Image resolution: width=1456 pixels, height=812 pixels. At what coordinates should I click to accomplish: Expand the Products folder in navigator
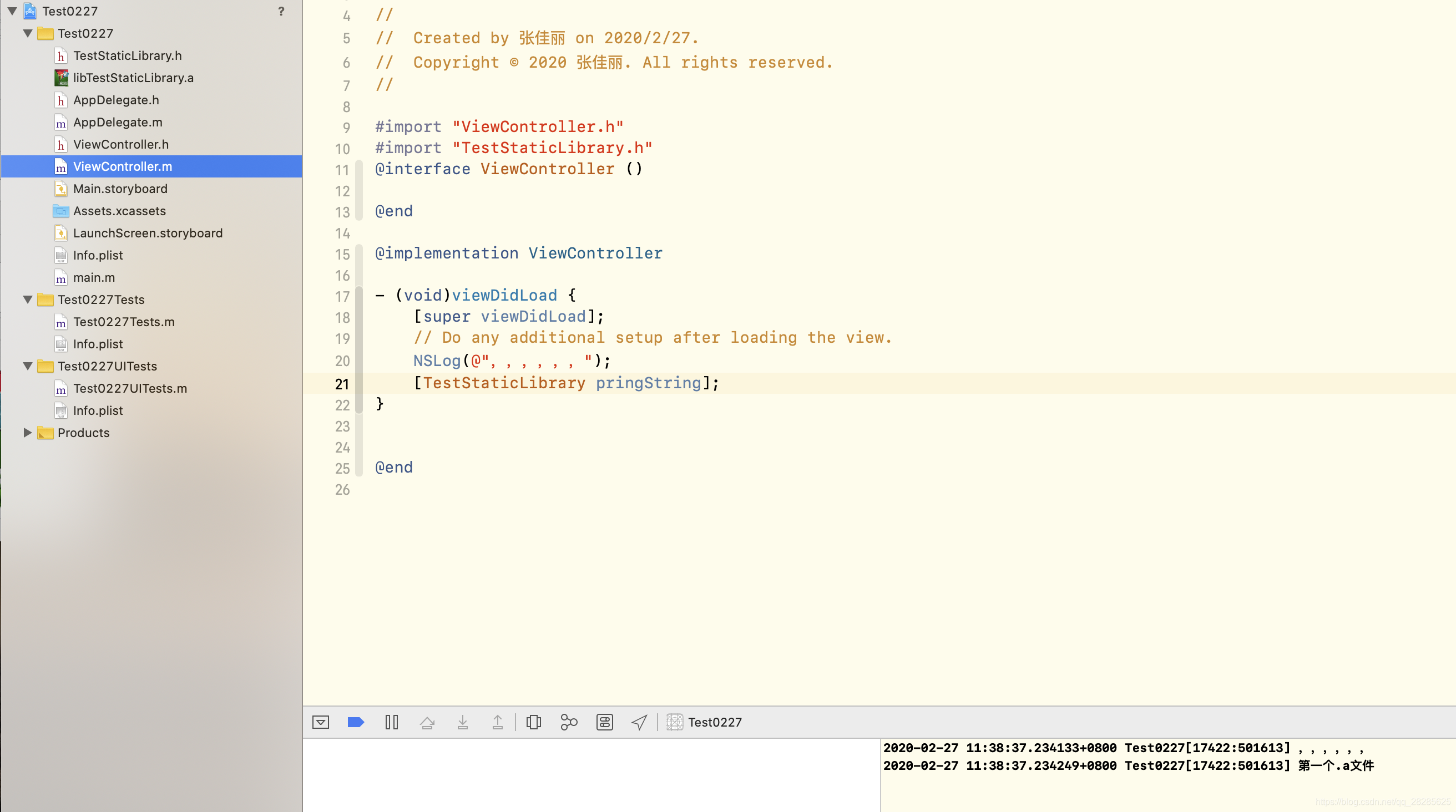click(27, 432)
